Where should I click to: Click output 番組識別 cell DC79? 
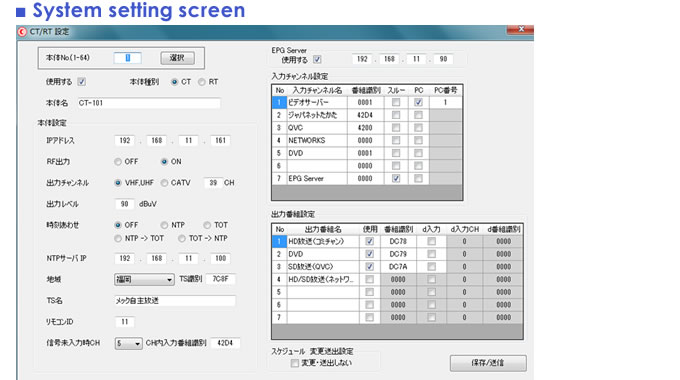point(398,254)
